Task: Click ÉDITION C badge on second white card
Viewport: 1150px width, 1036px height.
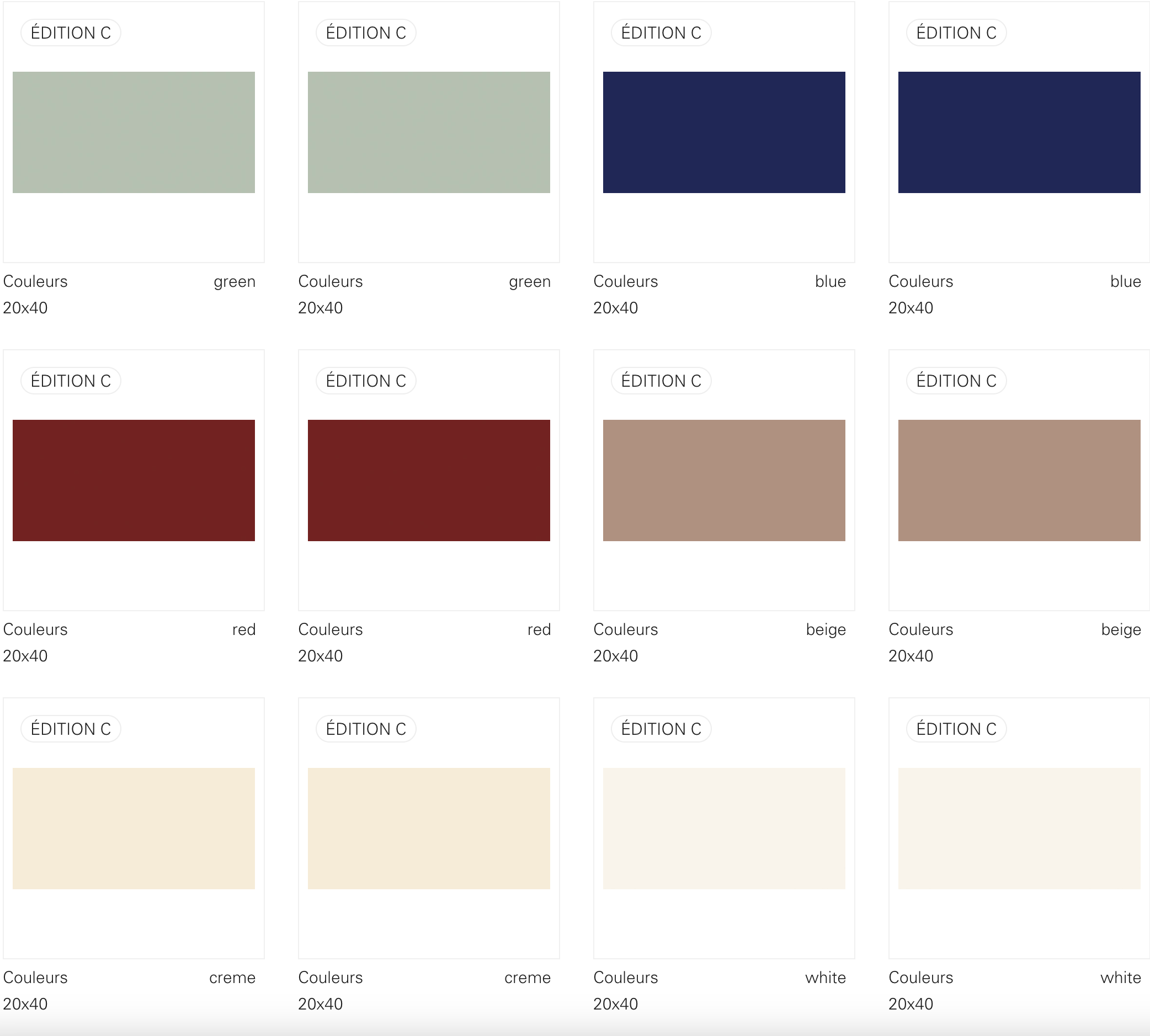Action: [x=956, y=729]
